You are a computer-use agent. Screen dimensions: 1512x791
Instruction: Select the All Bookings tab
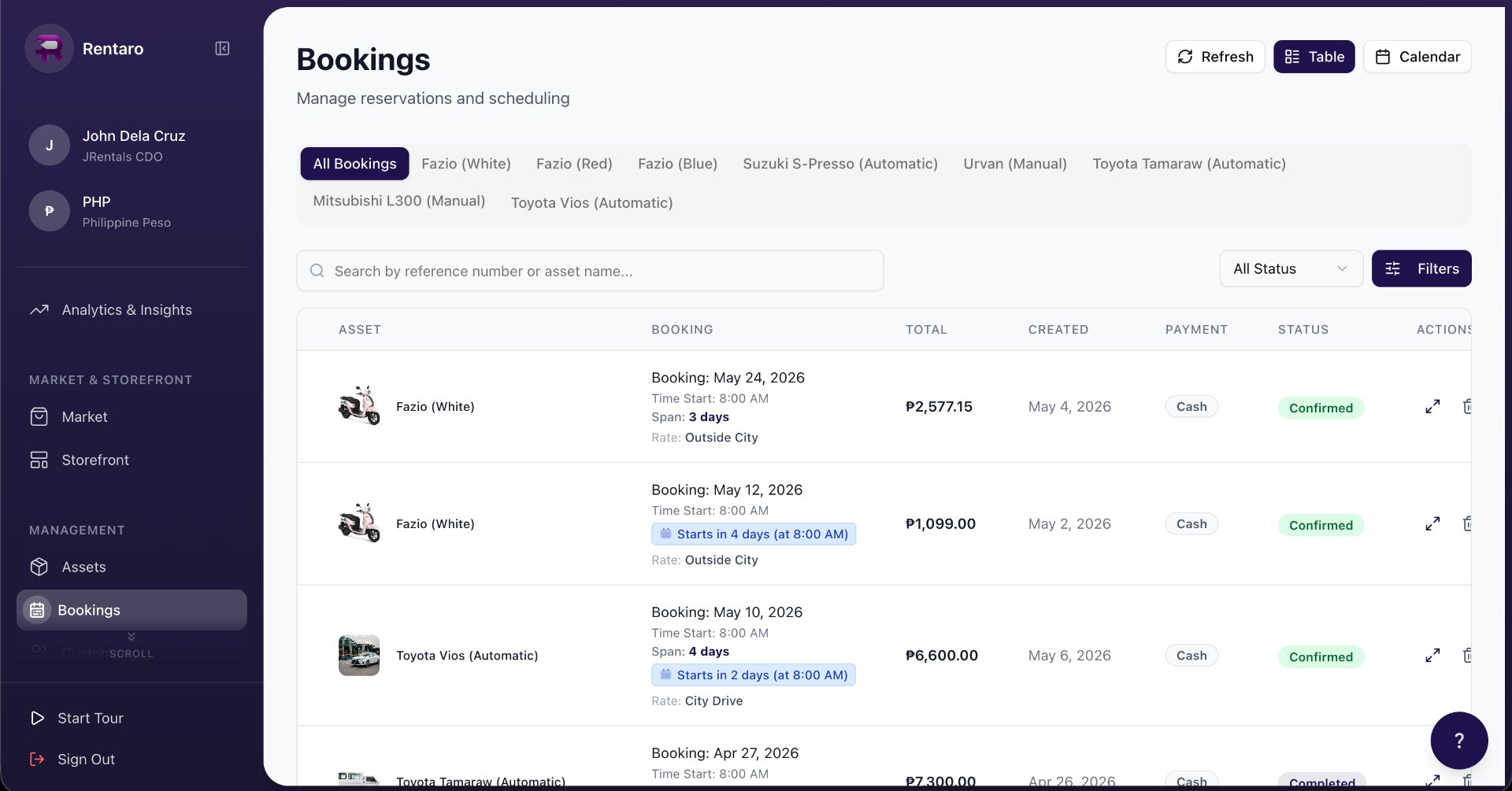click(354, 164)
